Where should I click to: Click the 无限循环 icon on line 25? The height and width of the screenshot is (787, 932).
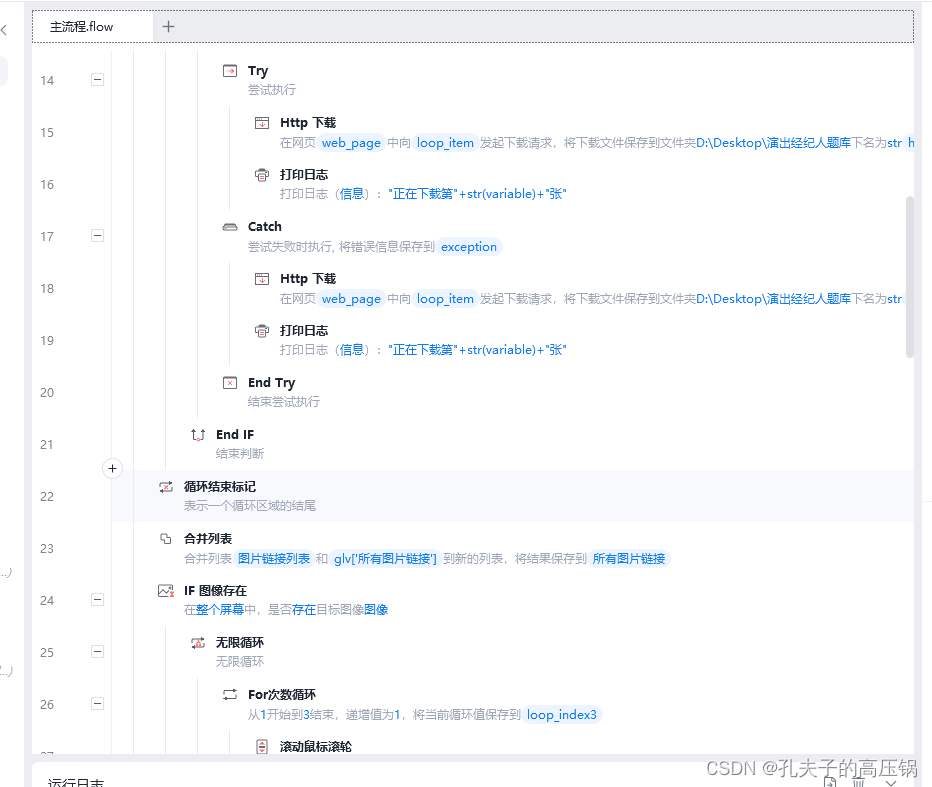[x=198, y=642]
